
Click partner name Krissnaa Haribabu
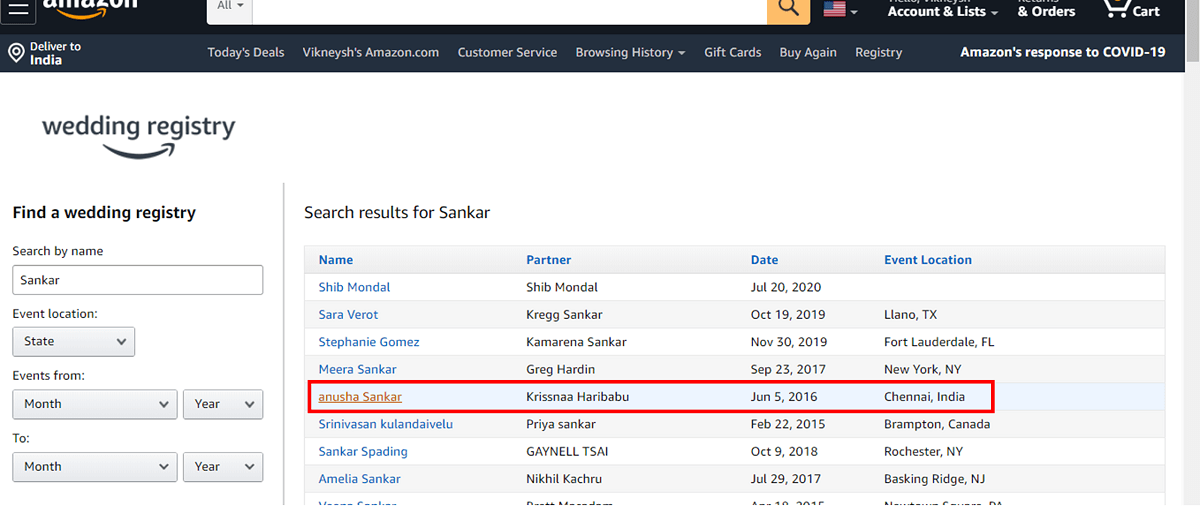pyautogui.click(x=578, y=397)
